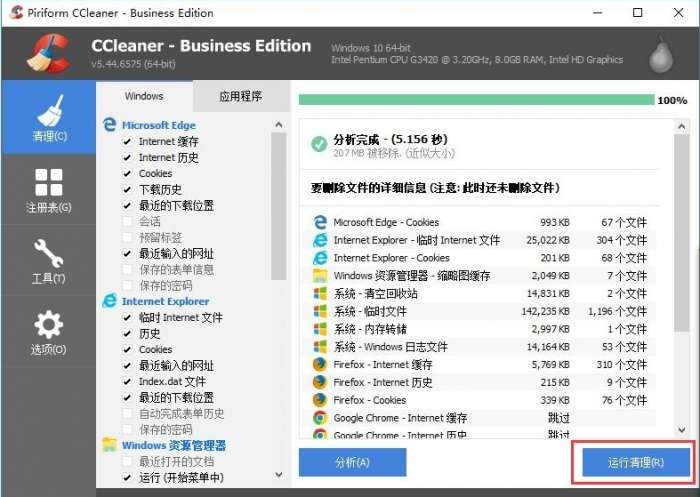The width and height of the screenshot is (700, 497).
Task: Uncheck 最近输入的网址 under Microsoft Edge
Action: point(127,254)
